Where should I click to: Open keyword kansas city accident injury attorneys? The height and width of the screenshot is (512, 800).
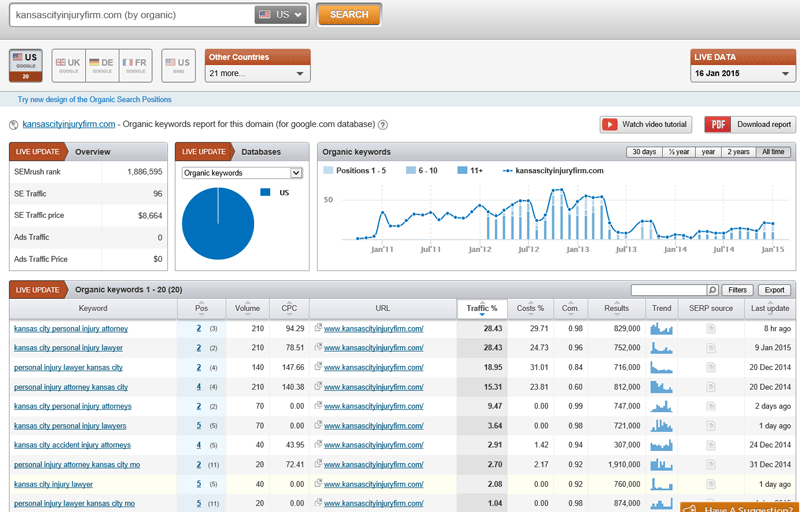[72, 445]
